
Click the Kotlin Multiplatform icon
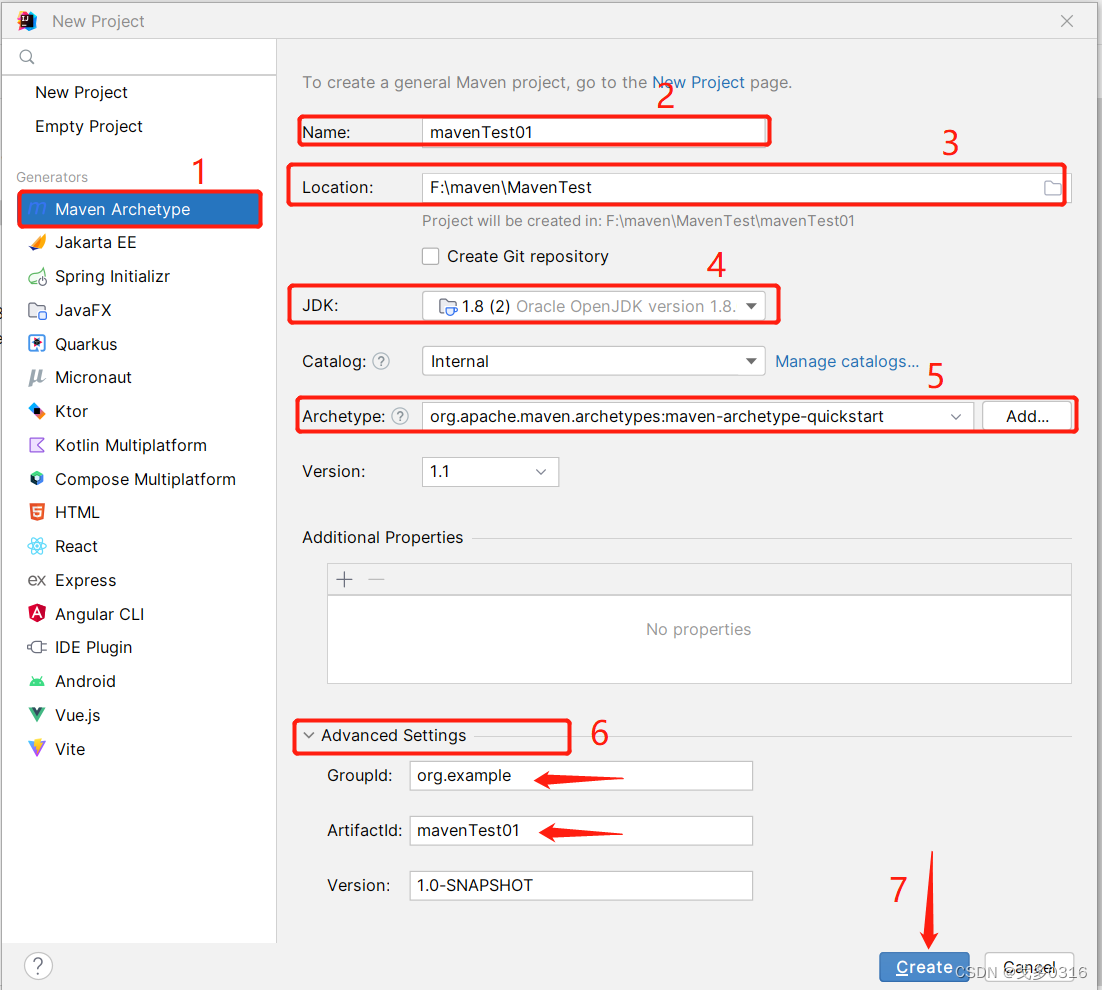(37, 445)
